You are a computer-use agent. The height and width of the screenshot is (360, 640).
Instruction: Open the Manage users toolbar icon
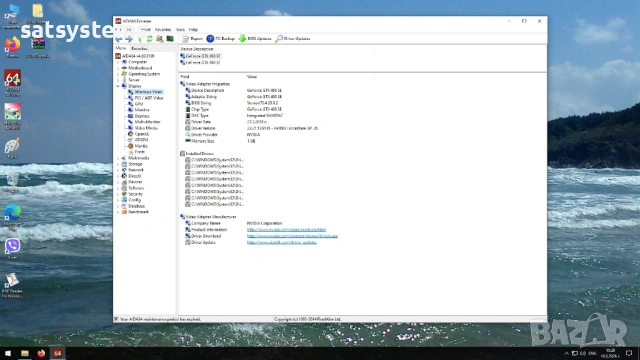click(160, 39)
